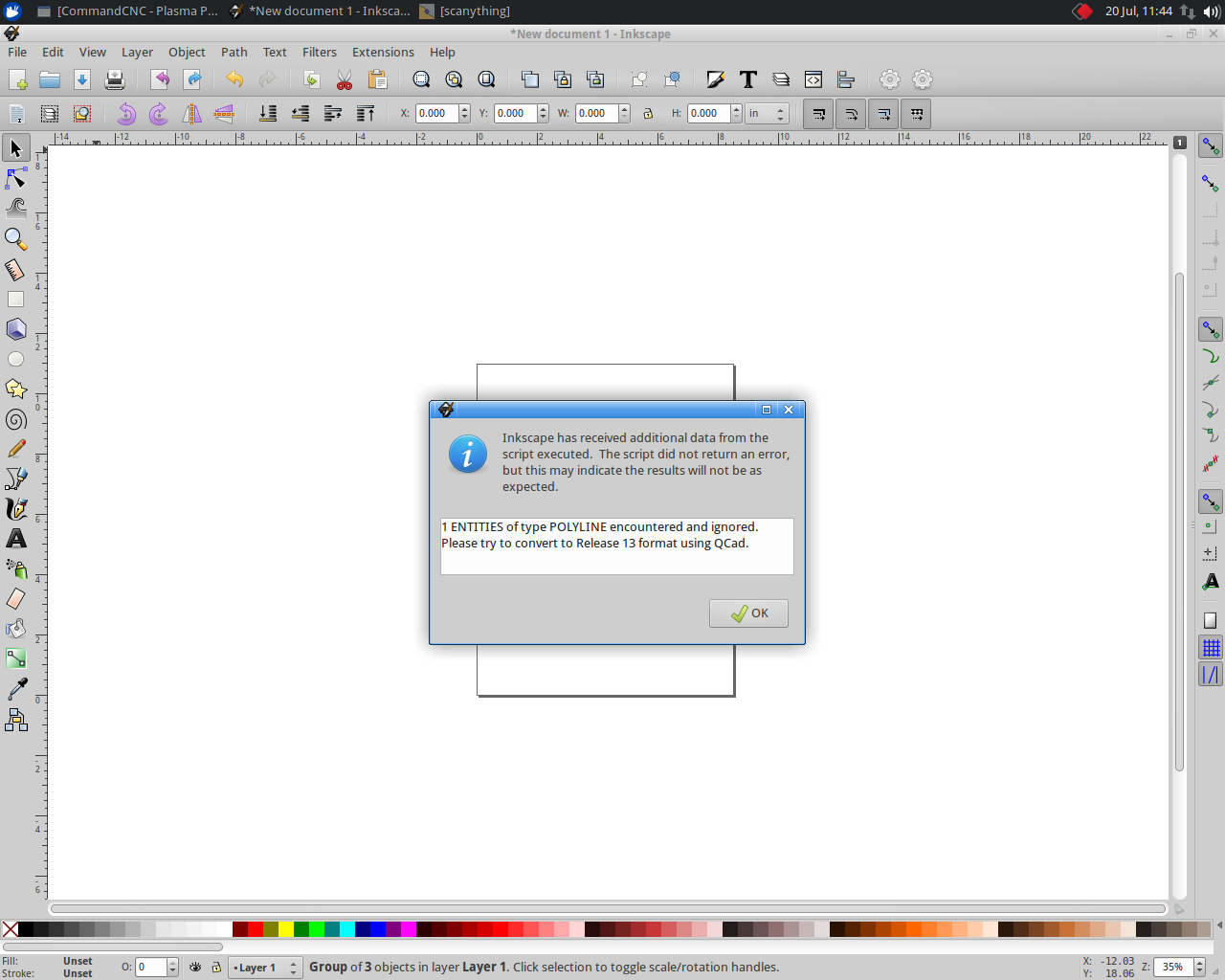The height and width of the screenshot is (980, 1225).
Task: Pick the Tweak tool
Action: click(x=16, y=208)
